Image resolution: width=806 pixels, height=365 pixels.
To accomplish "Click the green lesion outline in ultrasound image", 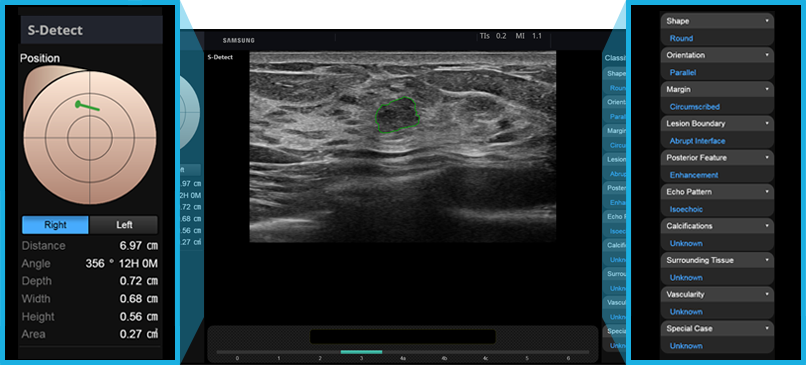I will [x=398, y=115].
